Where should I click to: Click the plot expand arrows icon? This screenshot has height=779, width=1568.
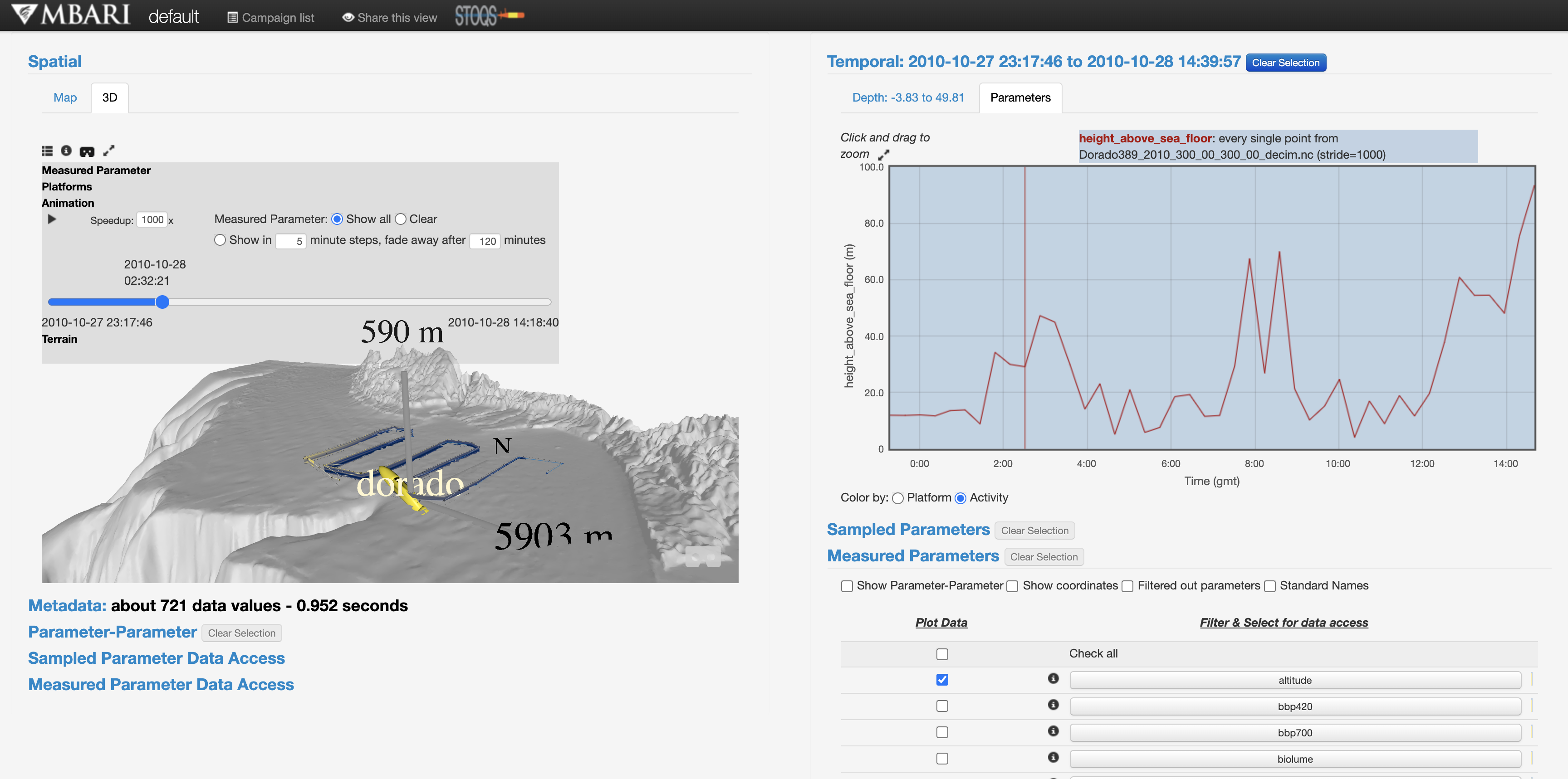pyautogui.click(x=884, y=155)
